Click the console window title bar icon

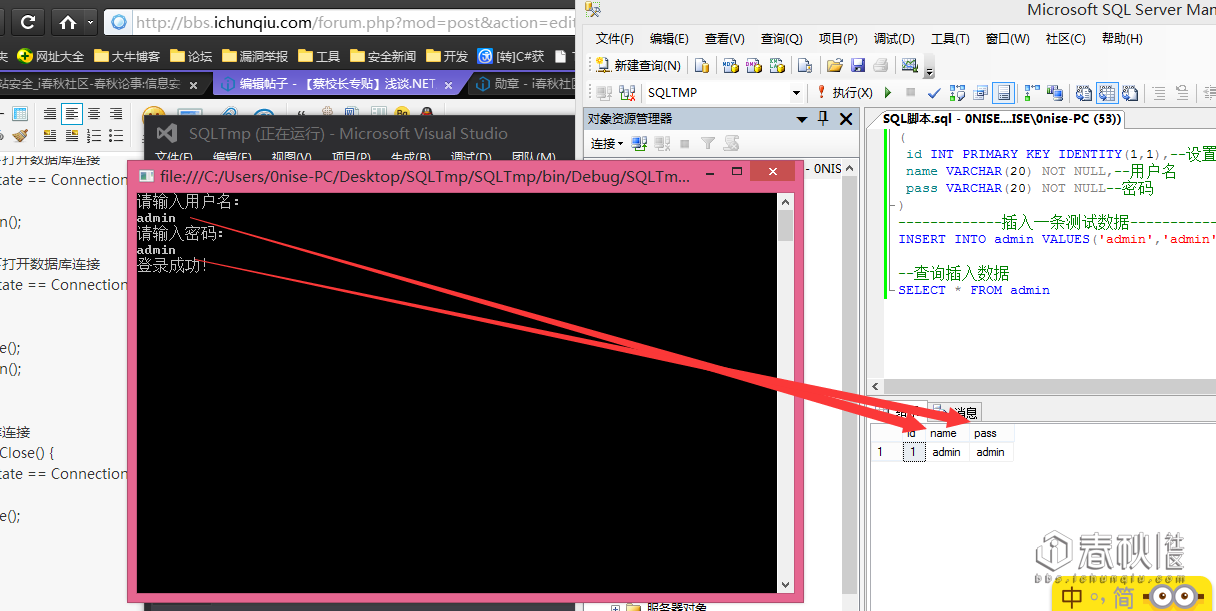pos(147,175)
